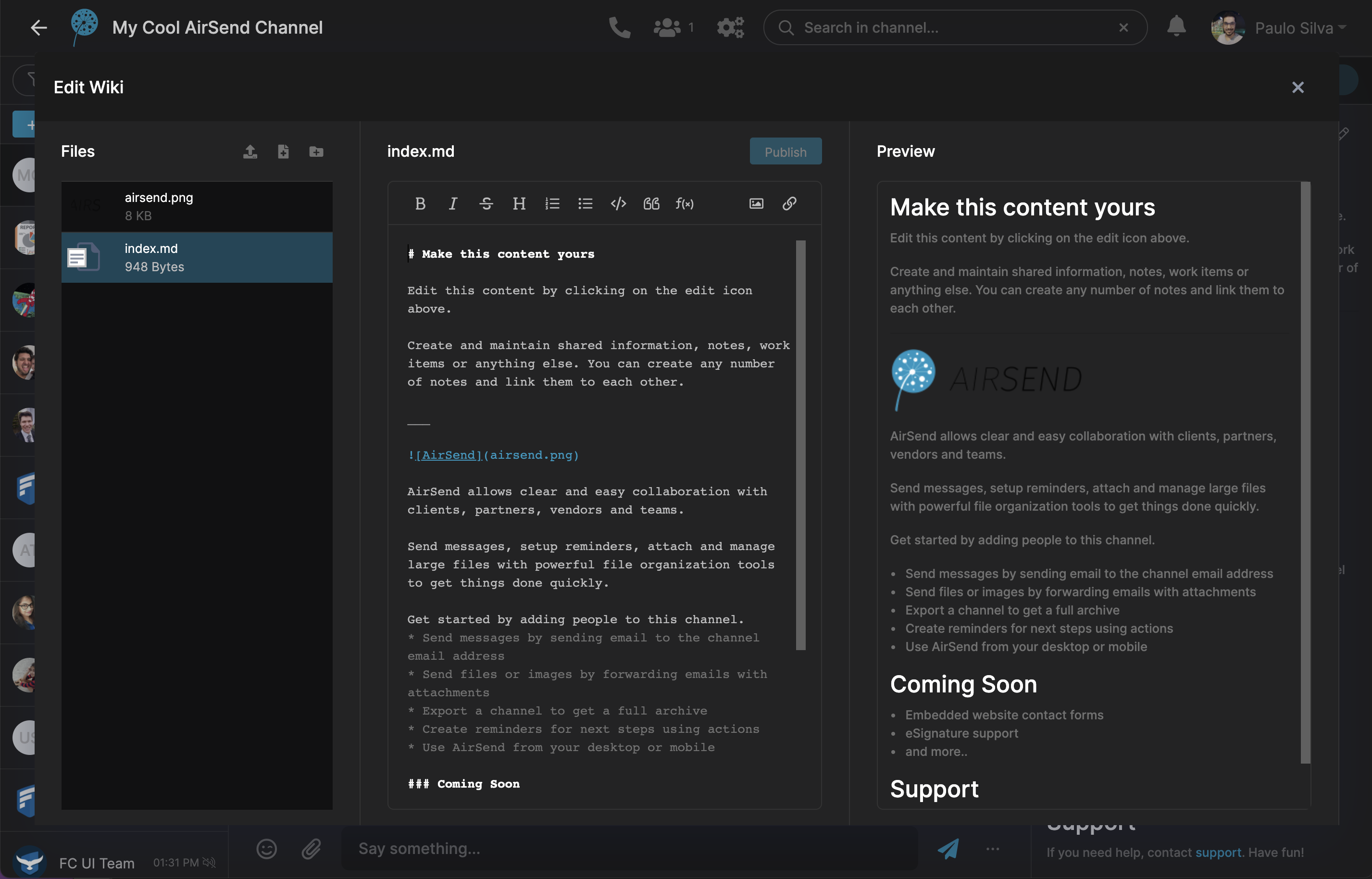
Task: Insert an image into index.md
Action: pos(756,203)
